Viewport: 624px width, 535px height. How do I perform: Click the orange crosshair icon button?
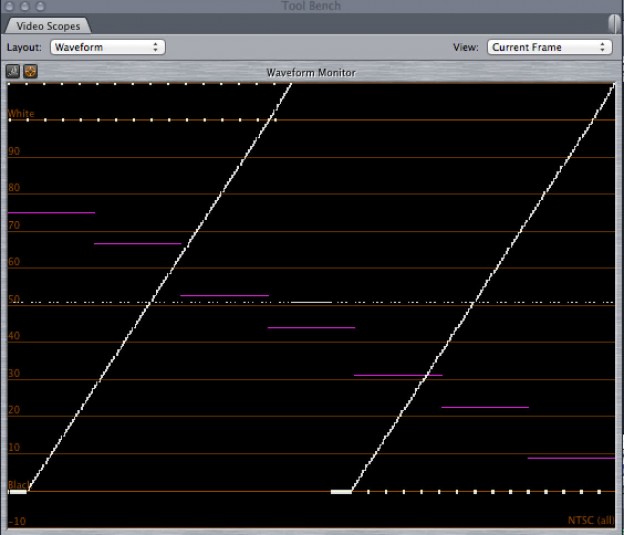pos(29,72)
